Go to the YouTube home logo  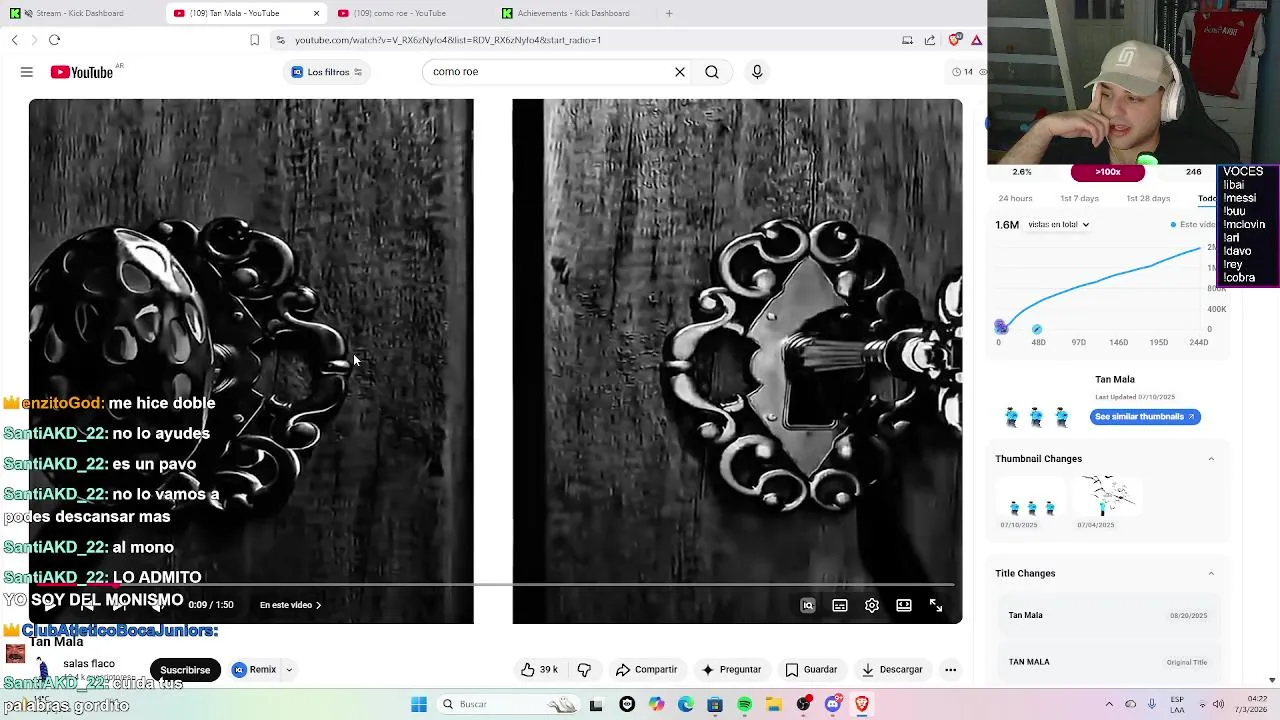point(82,72)
